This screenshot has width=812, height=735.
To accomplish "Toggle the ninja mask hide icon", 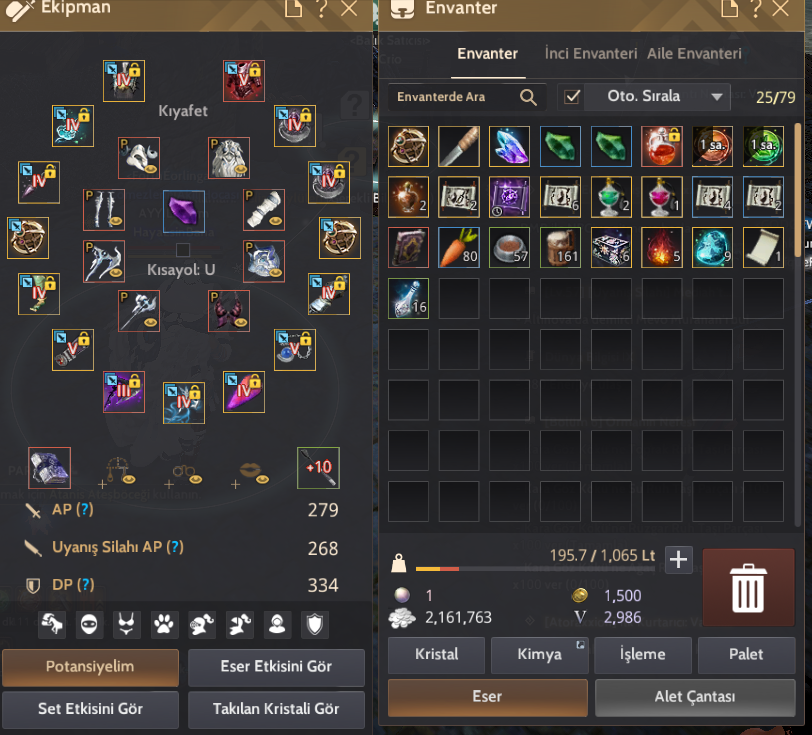I will click(x=89, y=624).
